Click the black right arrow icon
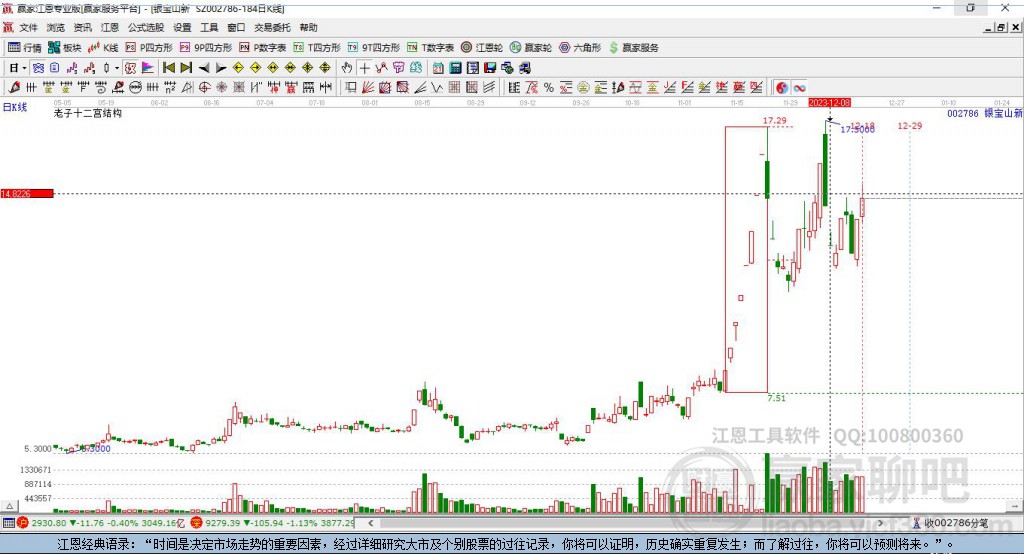 (x=221, y=68)
